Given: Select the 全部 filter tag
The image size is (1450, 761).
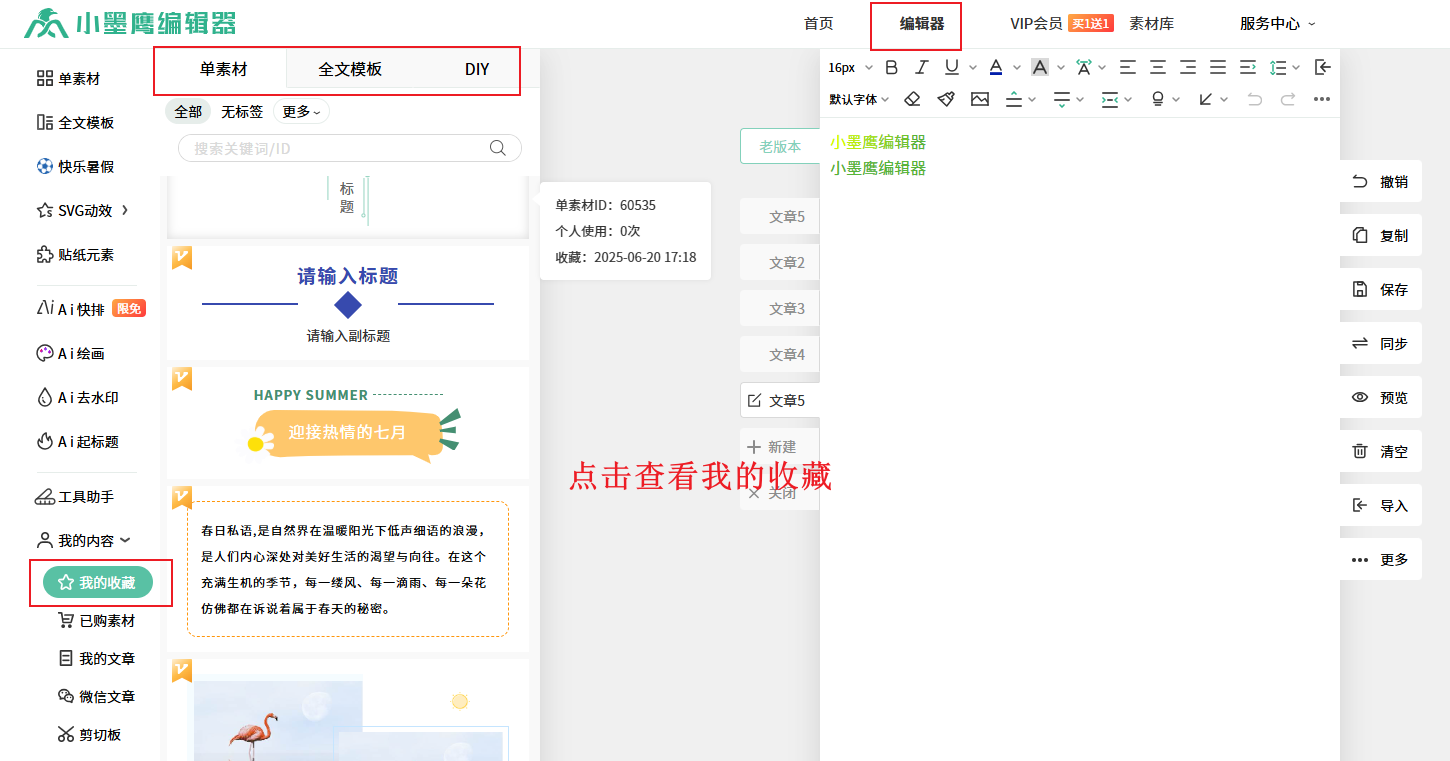Looking at the screenshot, I should [188, 112].
